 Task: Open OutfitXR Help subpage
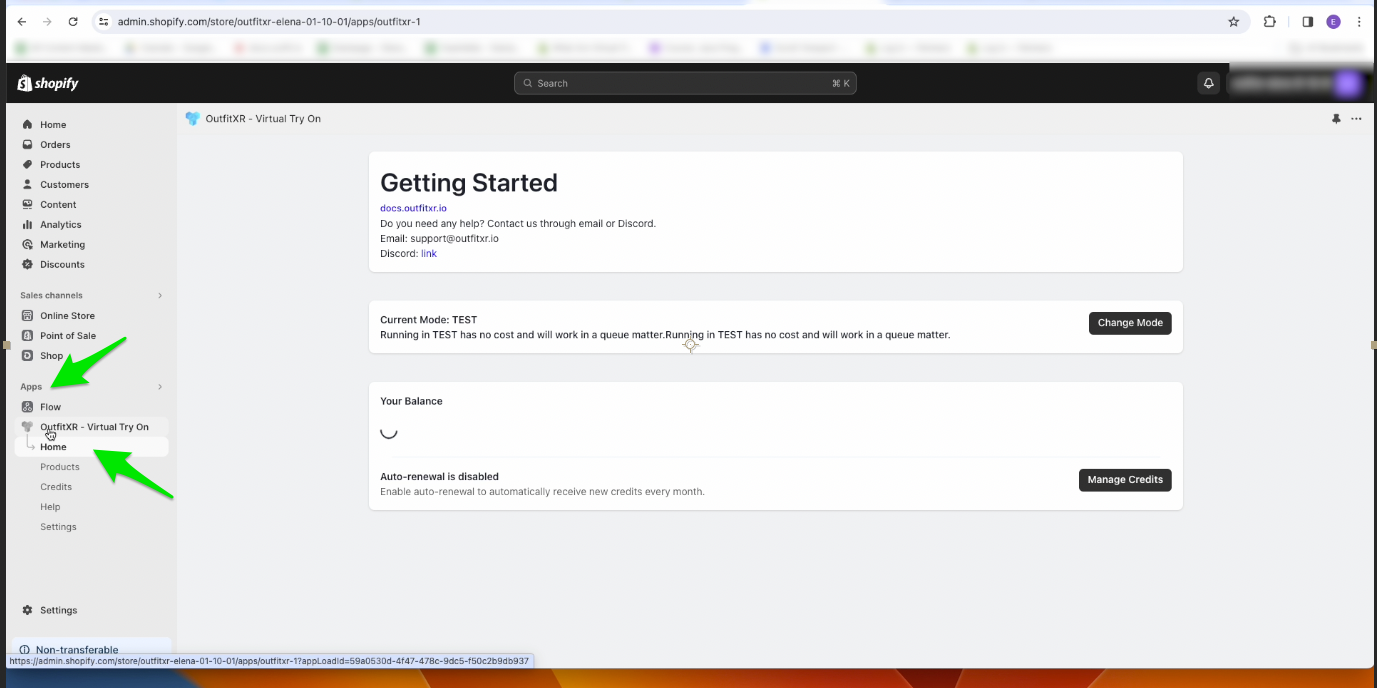[x=50, y=507]
